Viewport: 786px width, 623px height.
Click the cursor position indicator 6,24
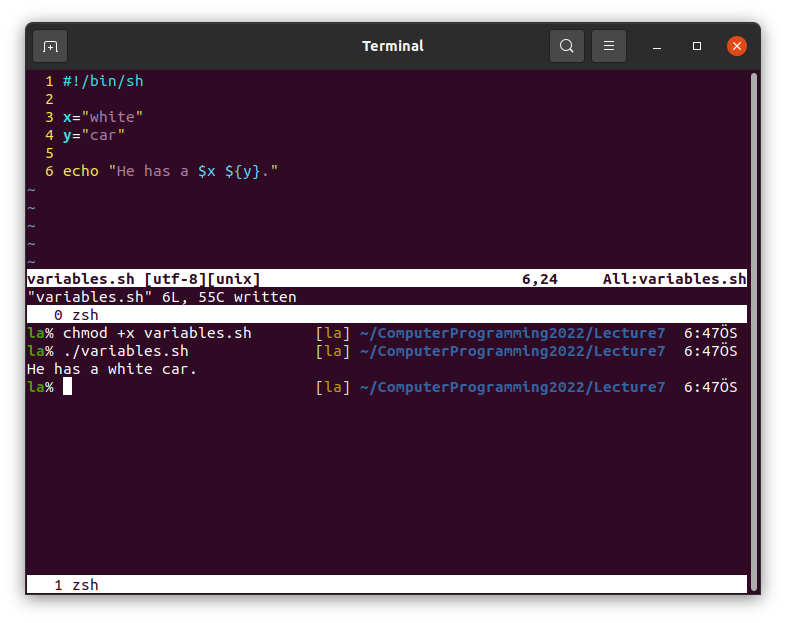pyautogui.click(x=540, y=279)
